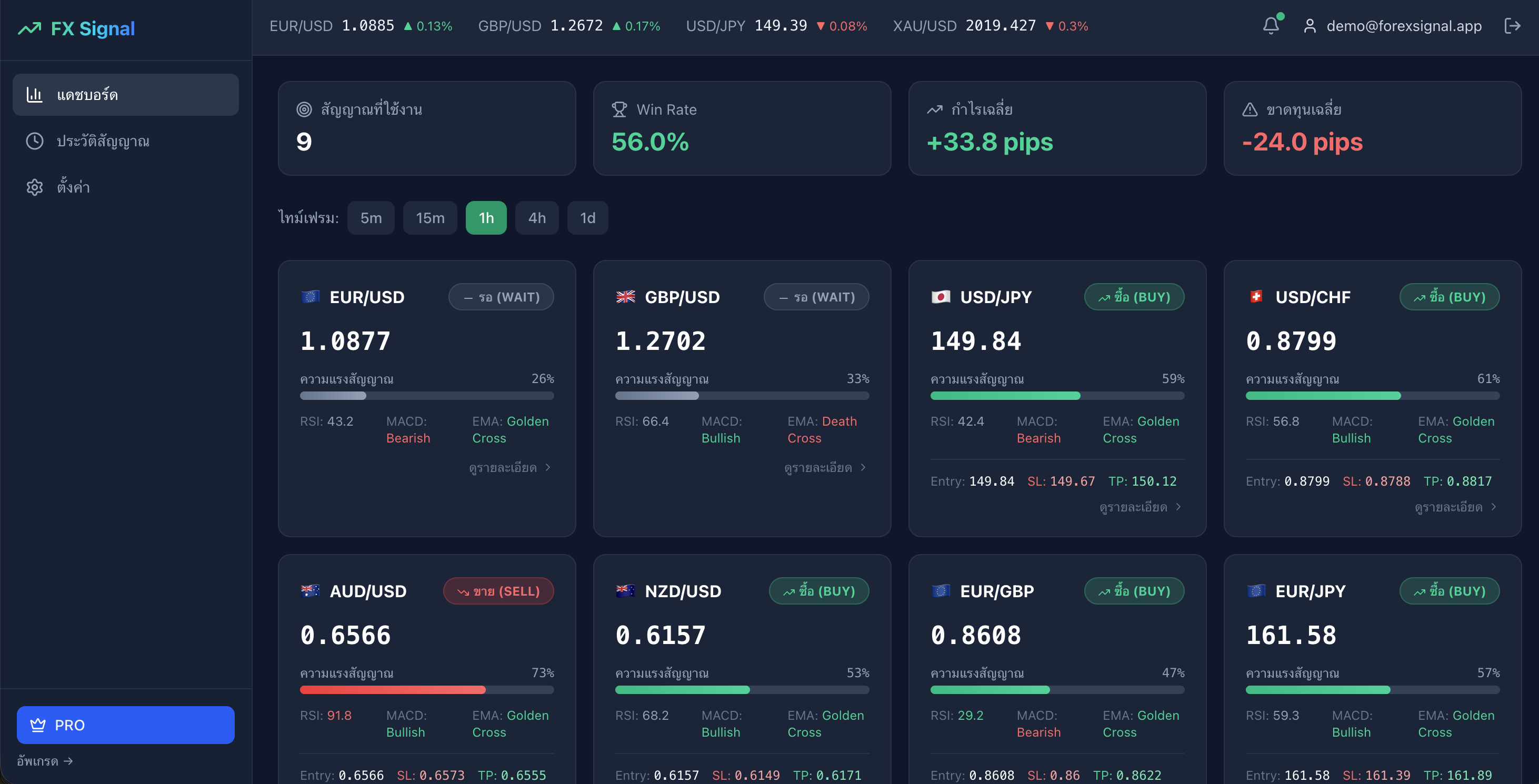Image resolution: width=1539 pixels, height=784 pixels.
Task: Click the PRO upgrade button
Action: [125, 725]
